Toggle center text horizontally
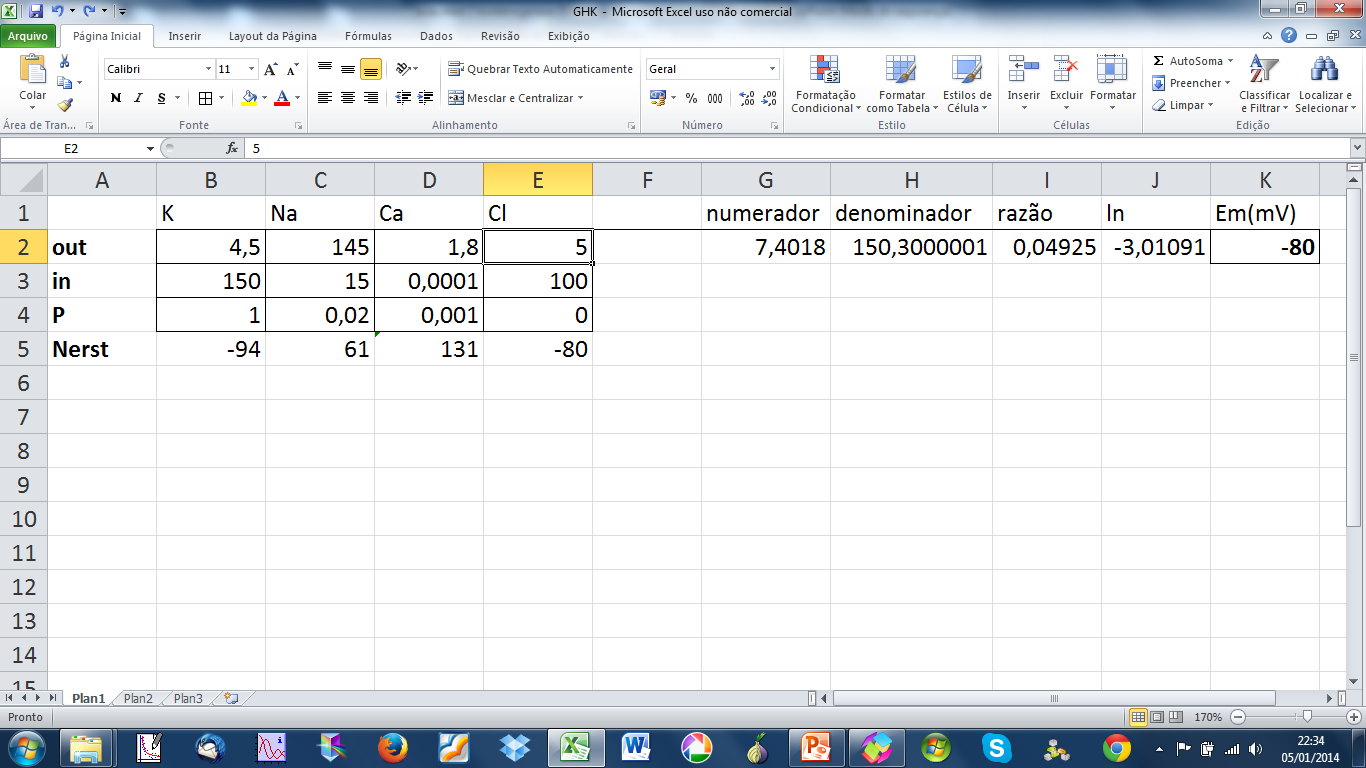Screen dimensions: 1366x768 pos(348,98)
